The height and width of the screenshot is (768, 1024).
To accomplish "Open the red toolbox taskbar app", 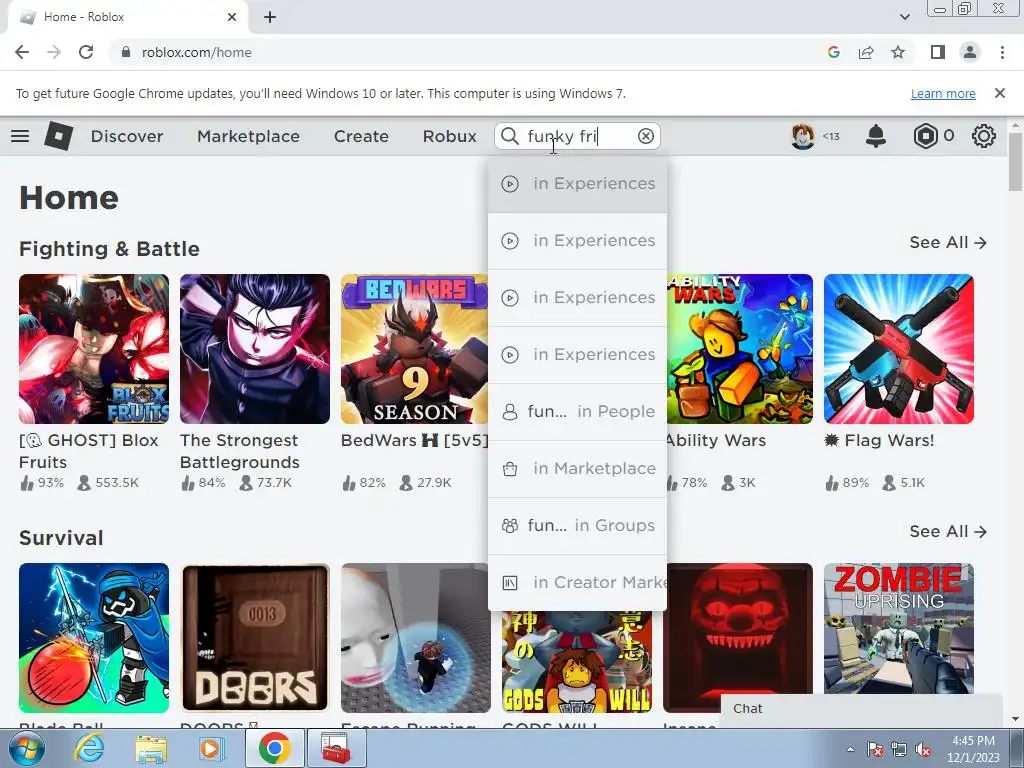I will [336, 748].
